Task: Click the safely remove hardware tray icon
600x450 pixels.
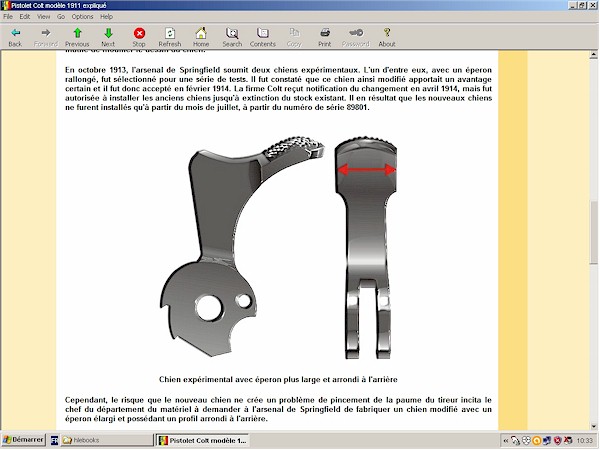Action: click(x=515, y=441)
